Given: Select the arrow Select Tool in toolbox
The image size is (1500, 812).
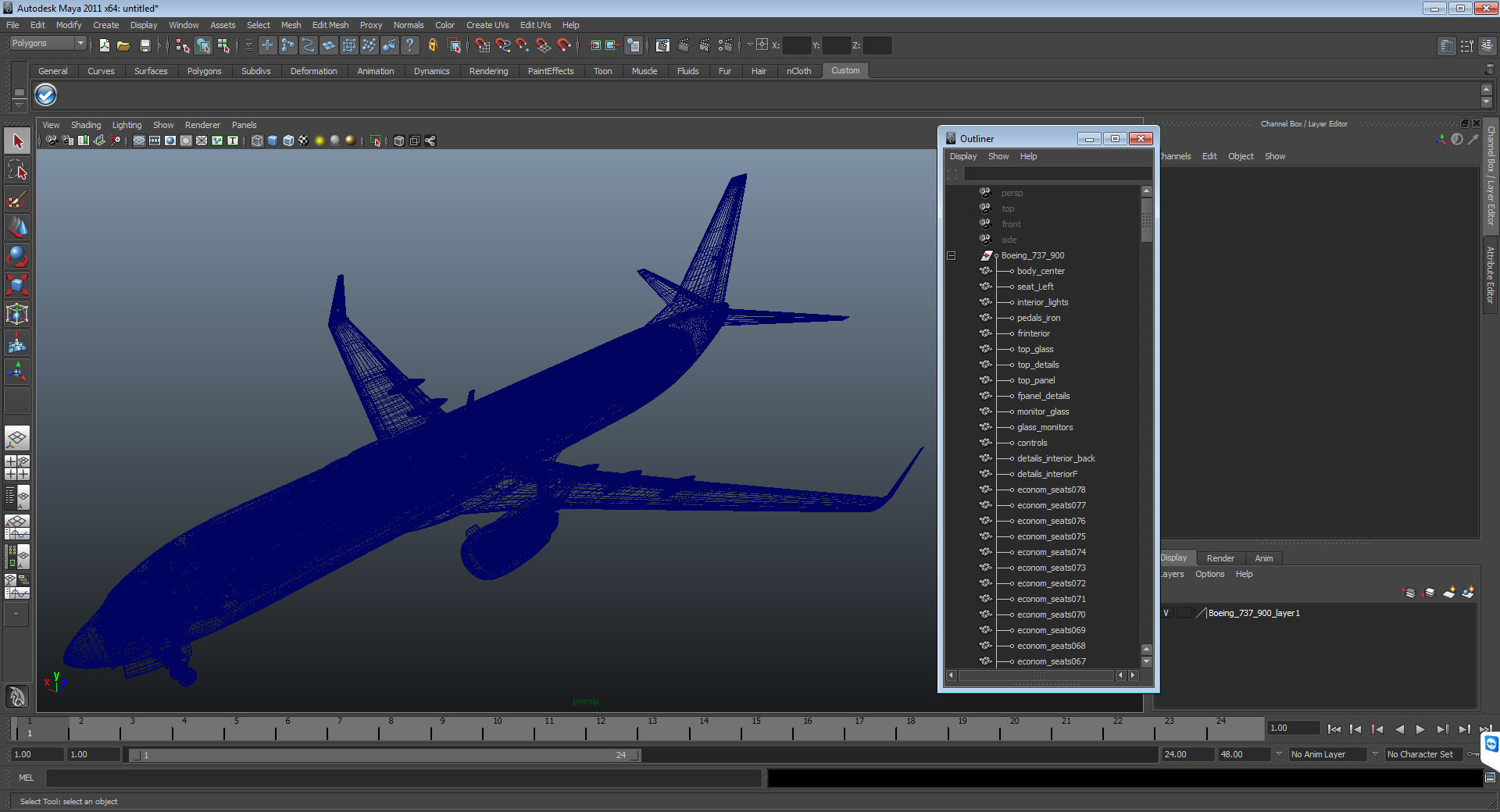Looking at the screenshot, I should (17, 141).
